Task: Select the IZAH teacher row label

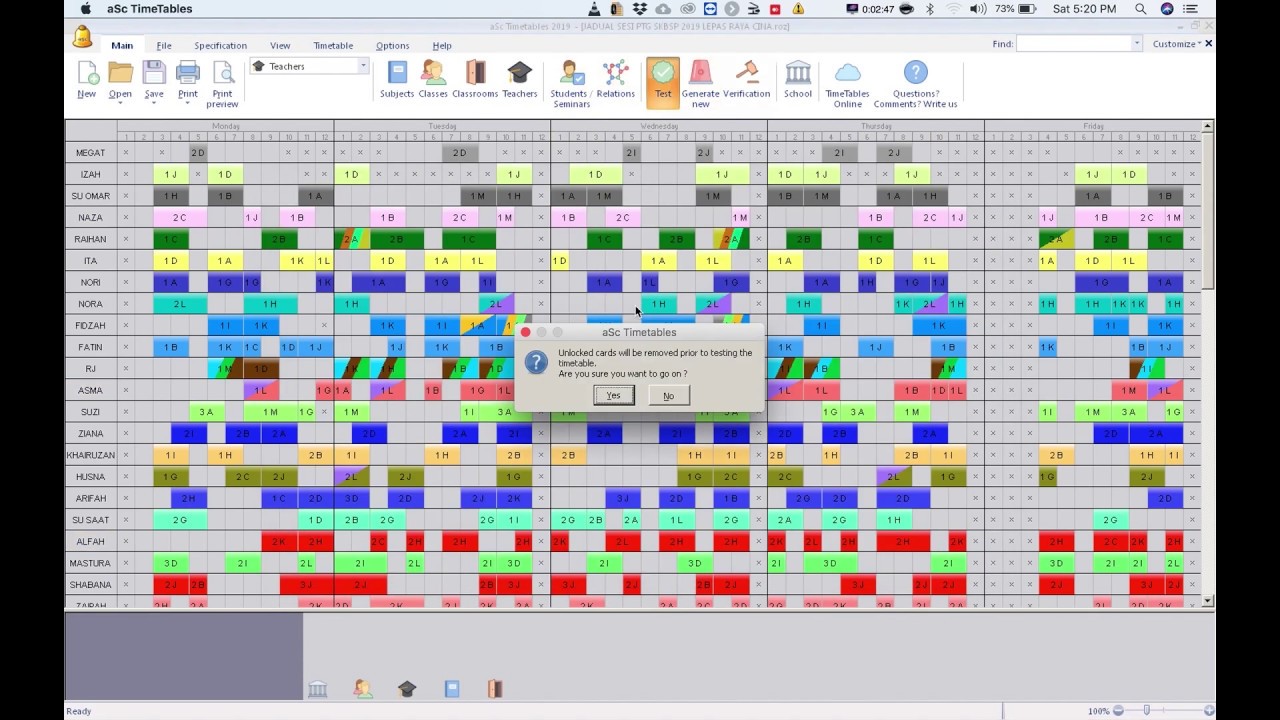Action: [91, 174]
